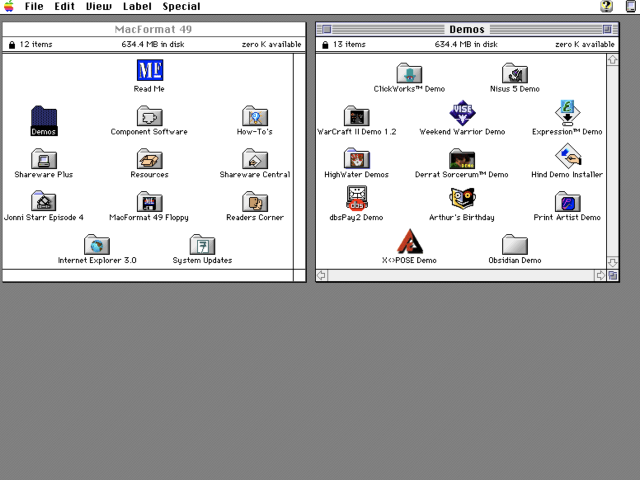Open the Nisus 5 Demo folder
The height and width of the screenshot is (480, 640).
tap(515, 73)
